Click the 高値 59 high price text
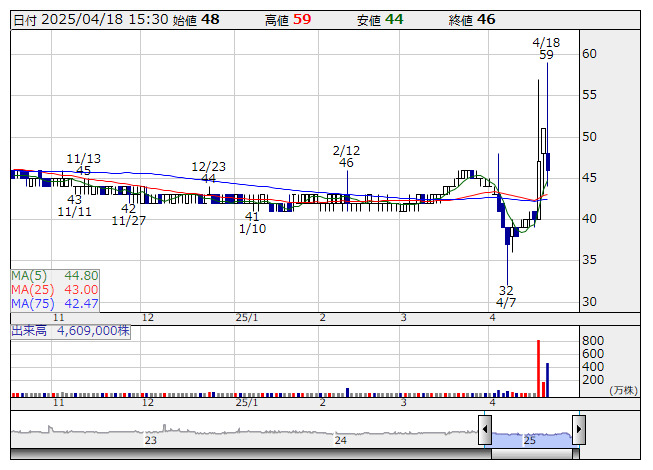Viewport: 653px width, 470px height. (288, 20)
